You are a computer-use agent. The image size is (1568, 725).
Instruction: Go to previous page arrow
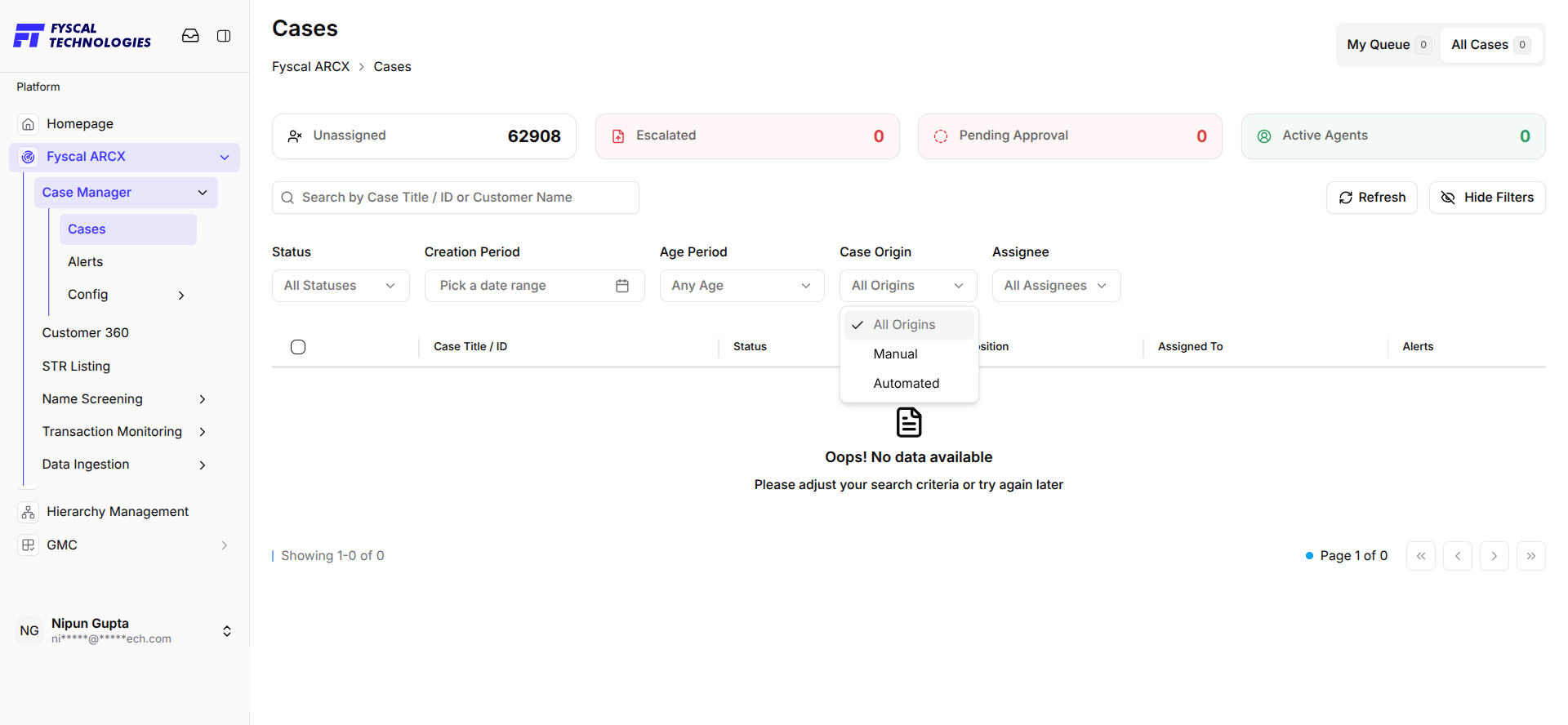[1458, 556]
